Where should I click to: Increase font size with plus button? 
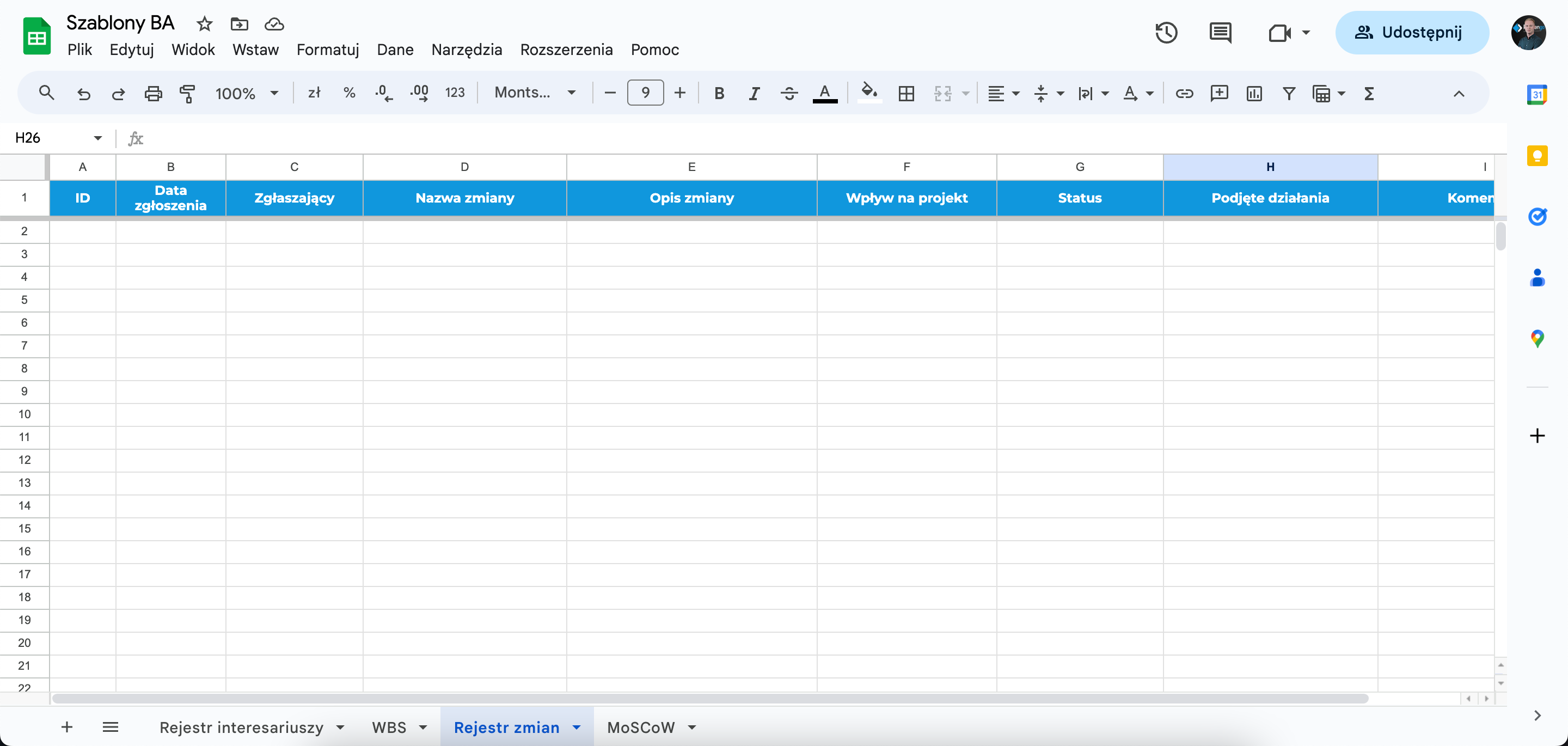(680, 93)
